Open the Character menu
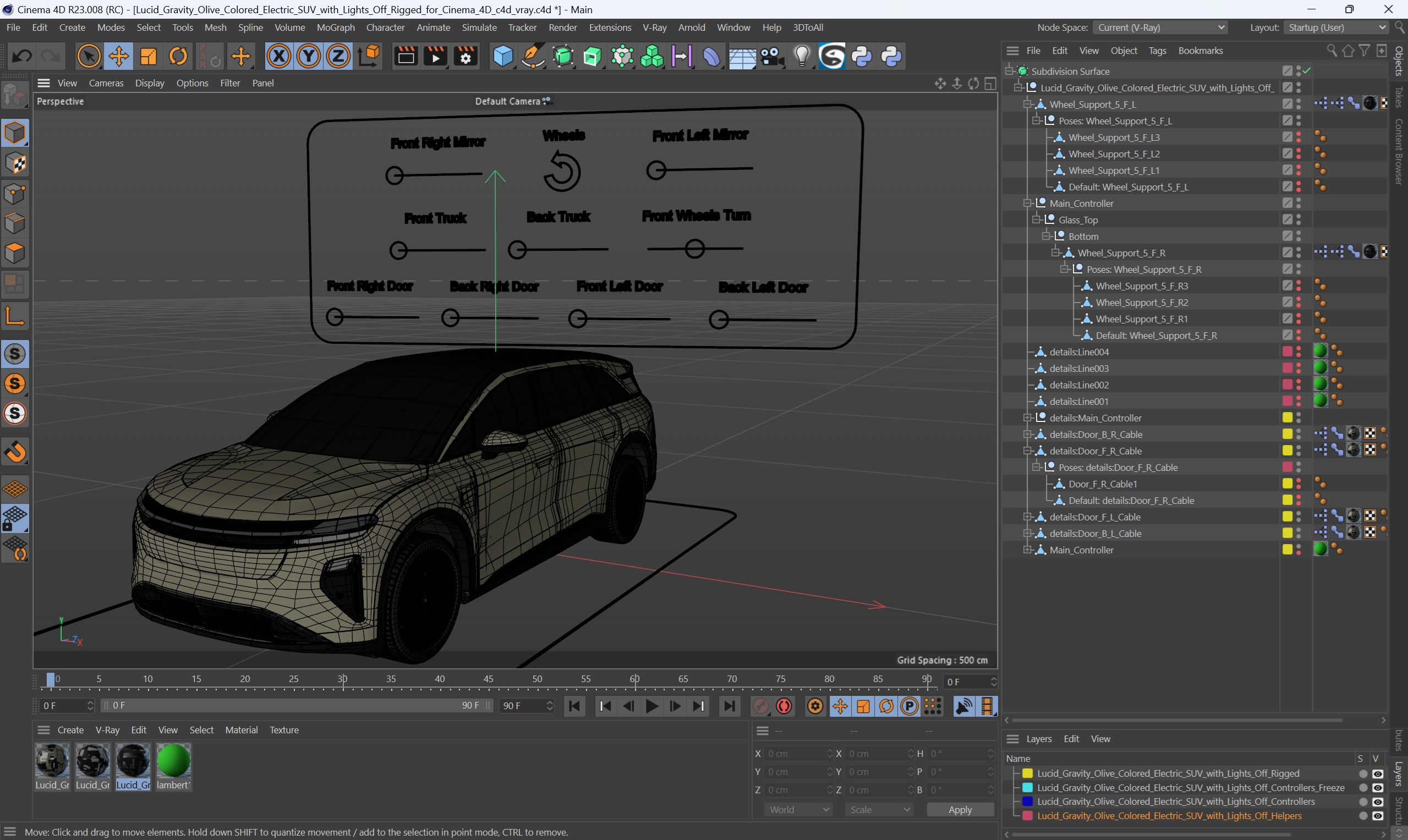Screen dimensions: 1408x840 pos(385,27)
